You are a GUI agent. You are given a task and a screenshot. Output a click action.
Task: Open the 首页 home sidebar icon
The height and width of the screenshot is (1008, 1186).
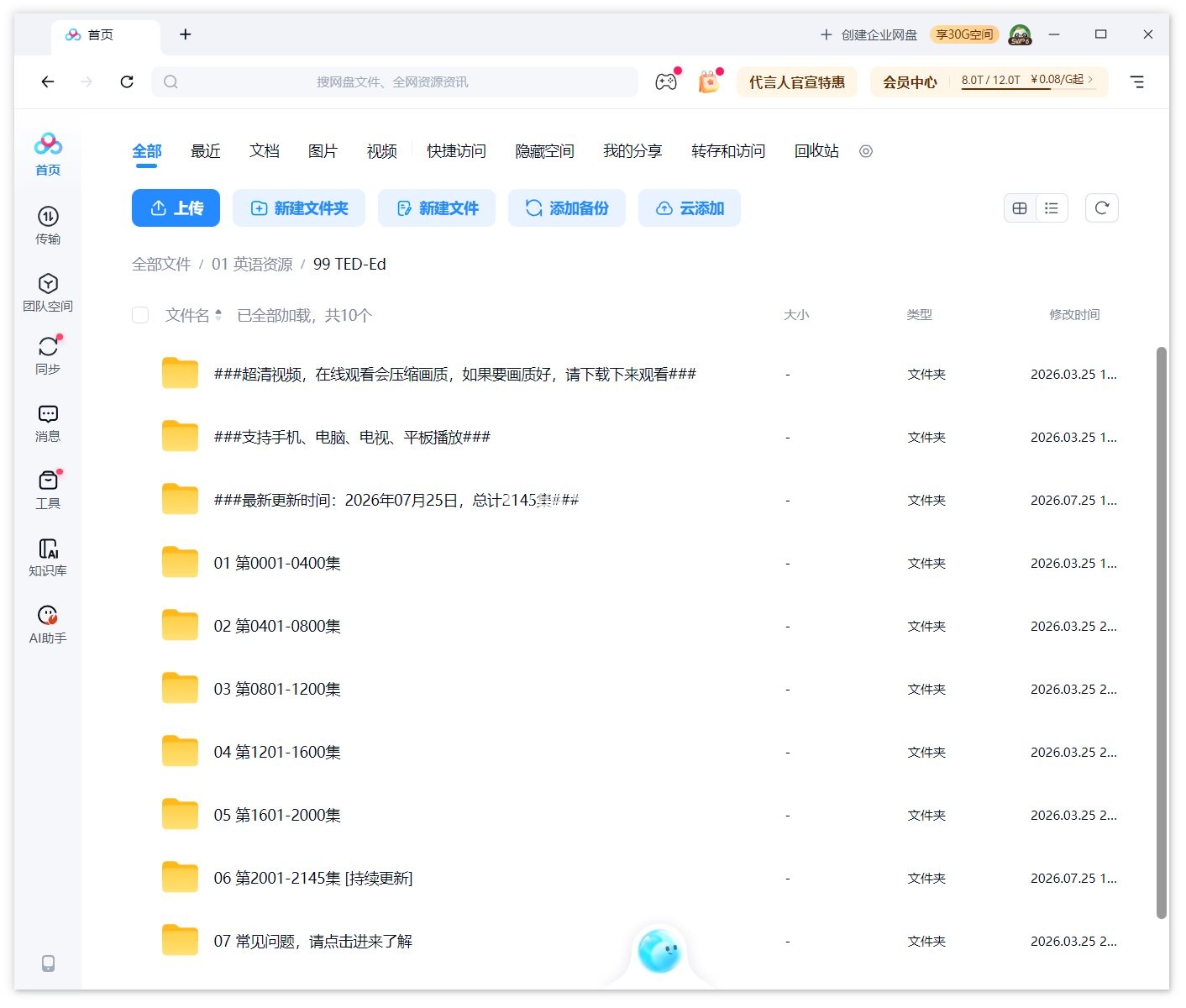click(x=48, y=154)
